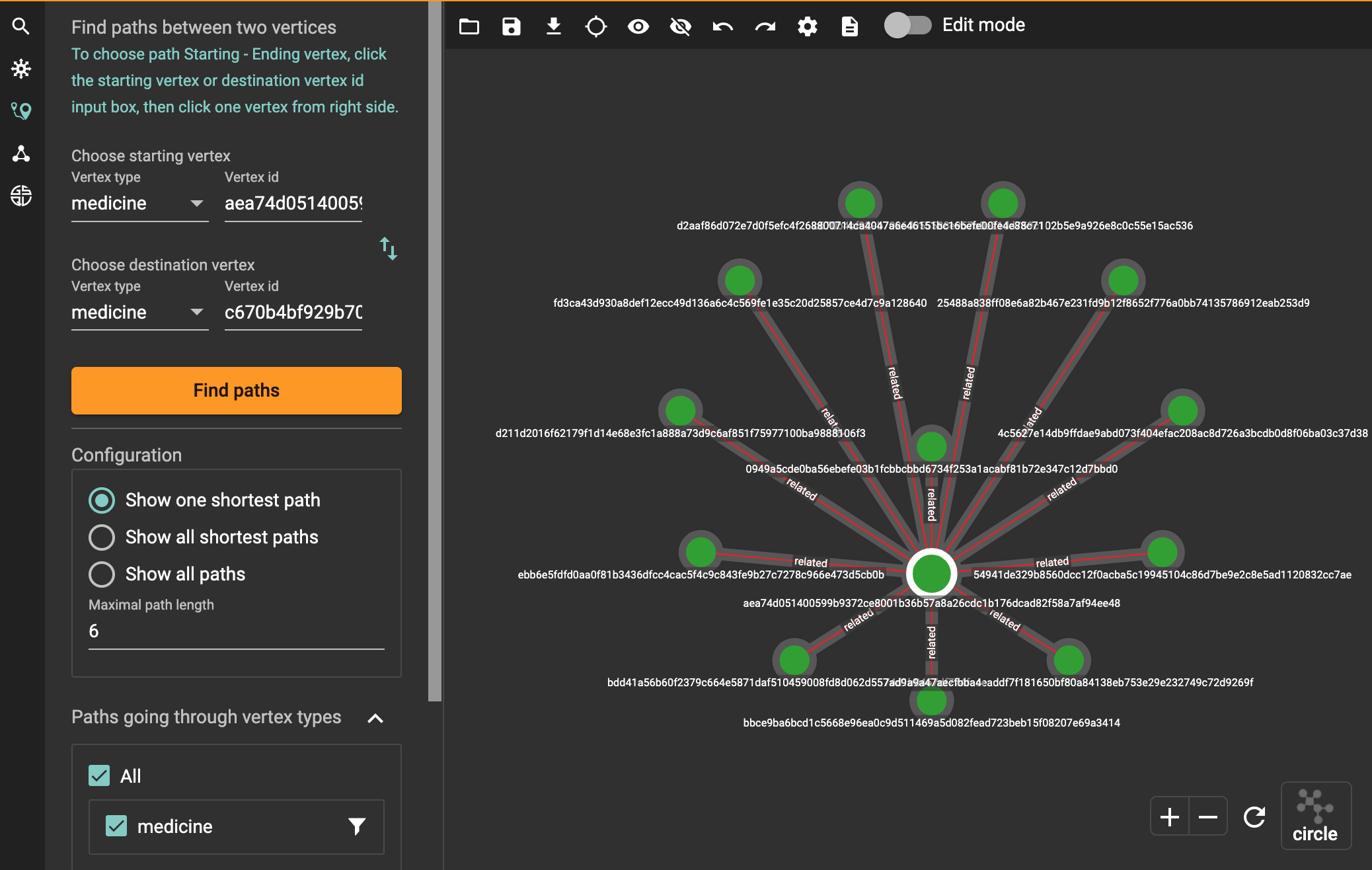Viewport: 1372px width, 870px height.
Task: Click the Find paths button
Action: (237, 391)
